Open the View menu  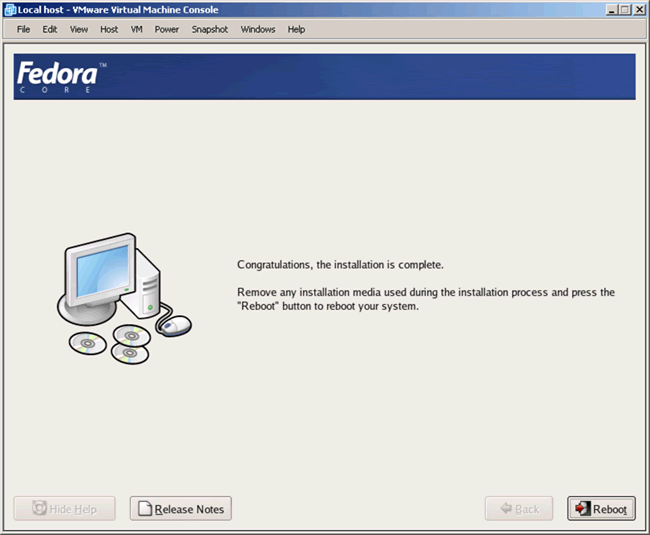coord(79,29)
